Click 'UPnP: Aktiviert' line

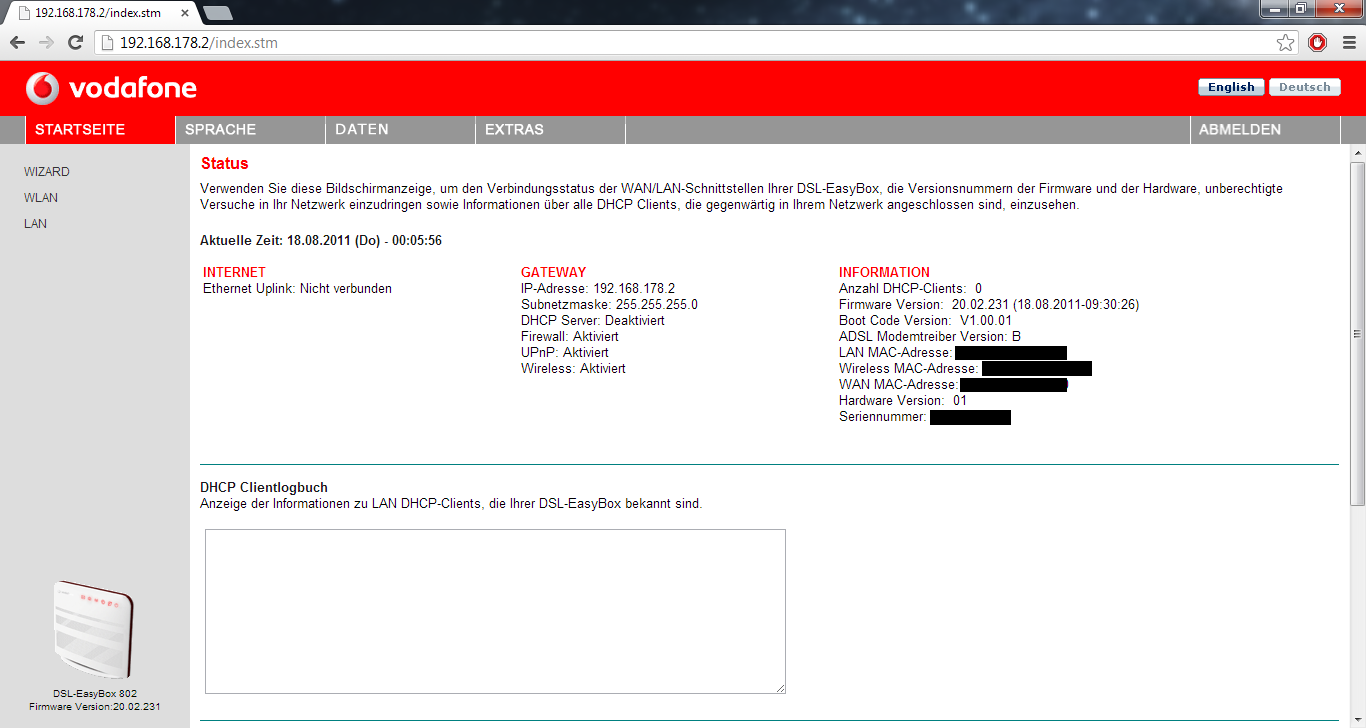tap(564, 353)
